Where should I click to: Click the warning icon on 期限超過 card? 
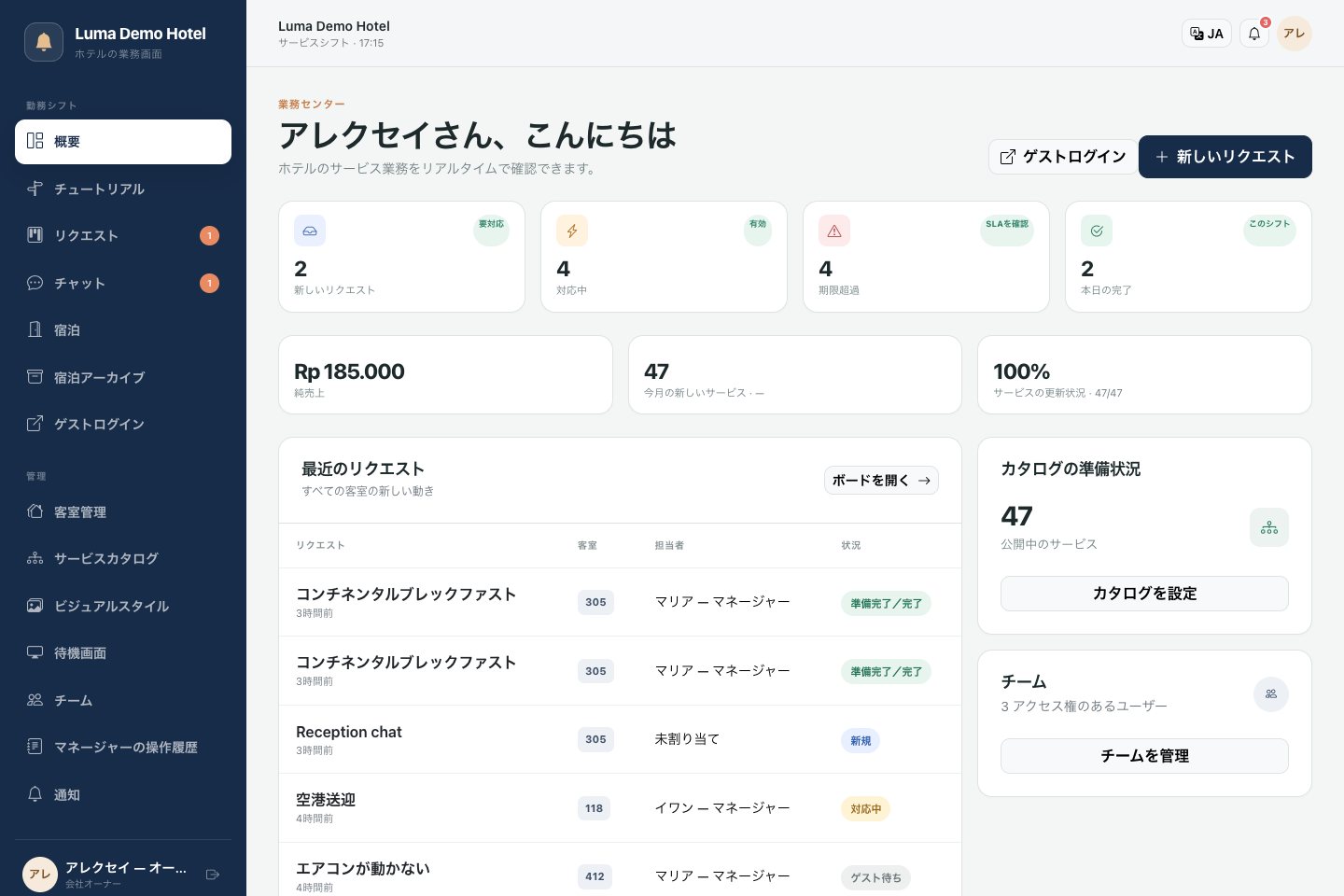tap(834, 231)
